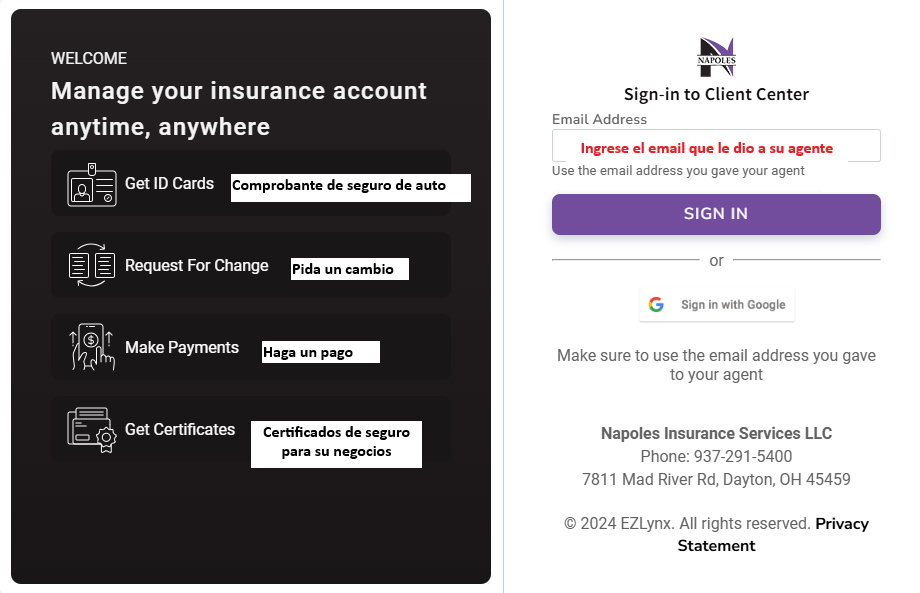Open the Get ID Cards option
Screen dimensions: 920x593
(x=169, y=184)
